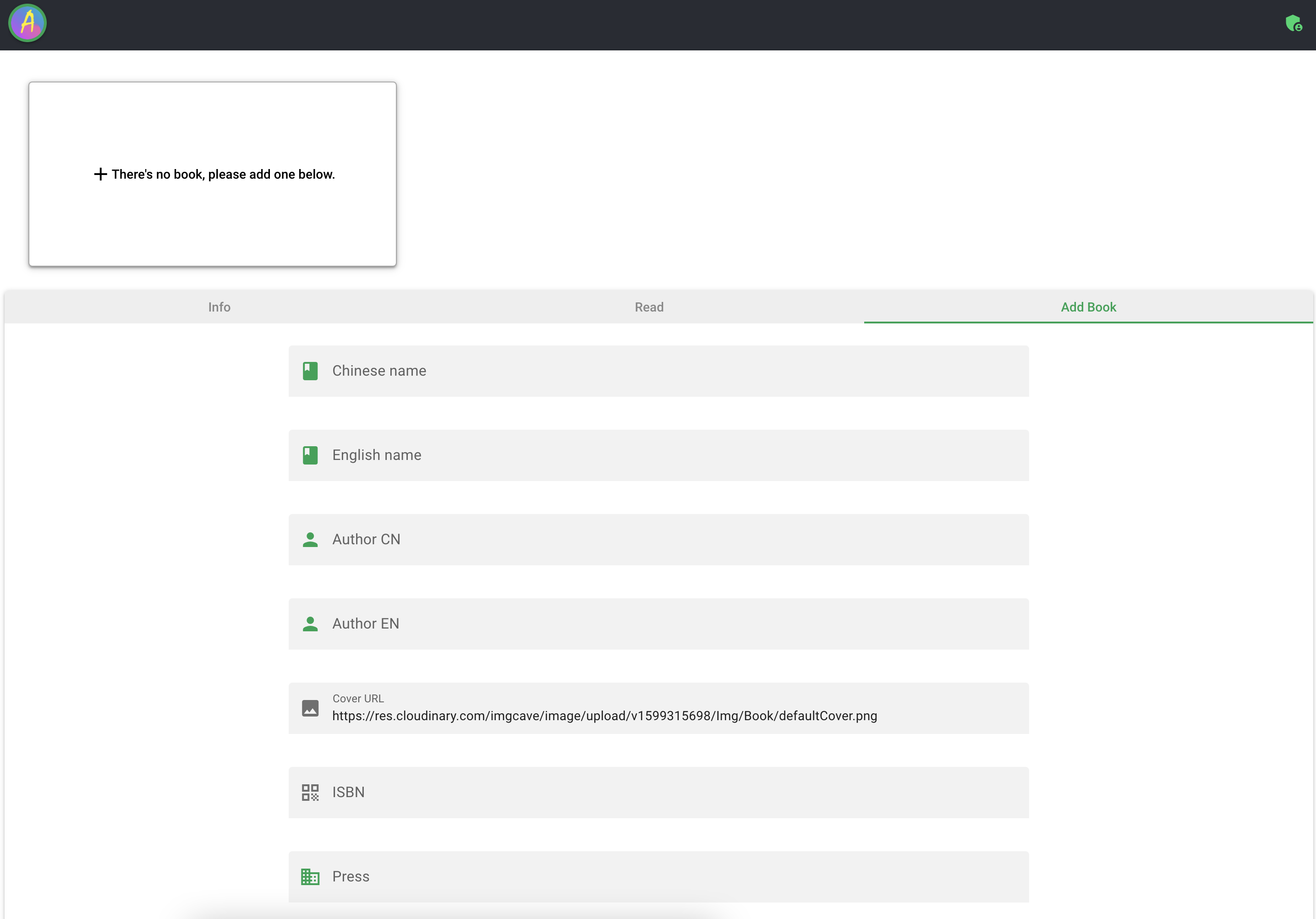This screenshot has height=919, width=1316.
Task: Focus the Chinese name input field
Action: [631, 371]
